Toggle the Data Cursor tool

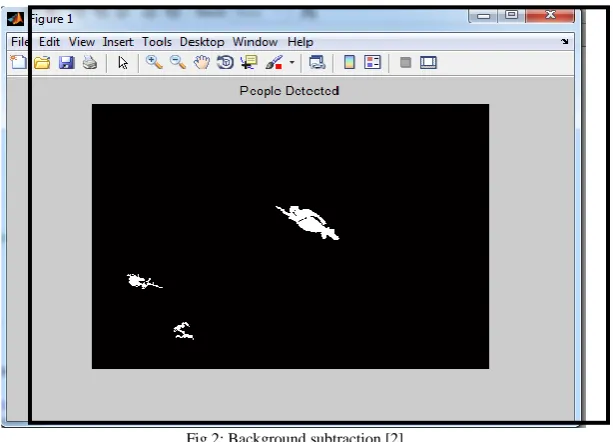pyautogui.click(x=249, y=63)
